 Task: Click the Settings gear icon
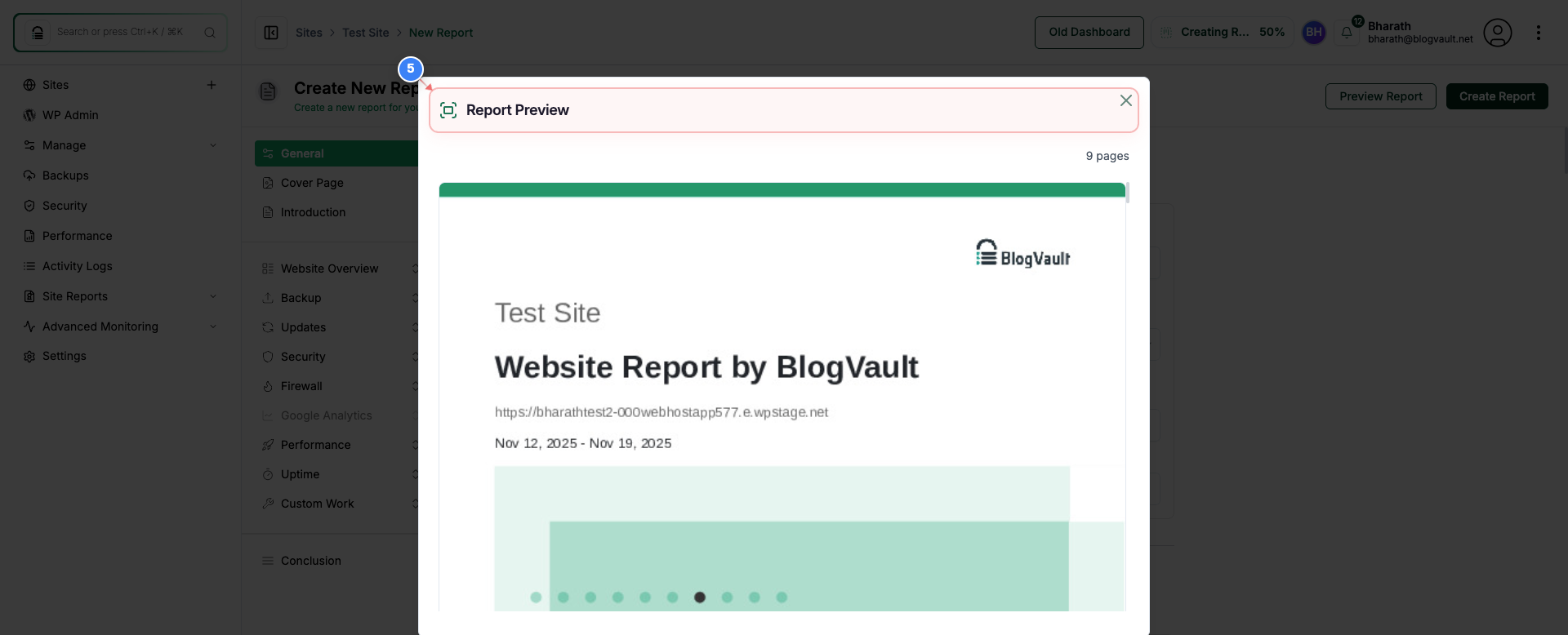[29, 357]
